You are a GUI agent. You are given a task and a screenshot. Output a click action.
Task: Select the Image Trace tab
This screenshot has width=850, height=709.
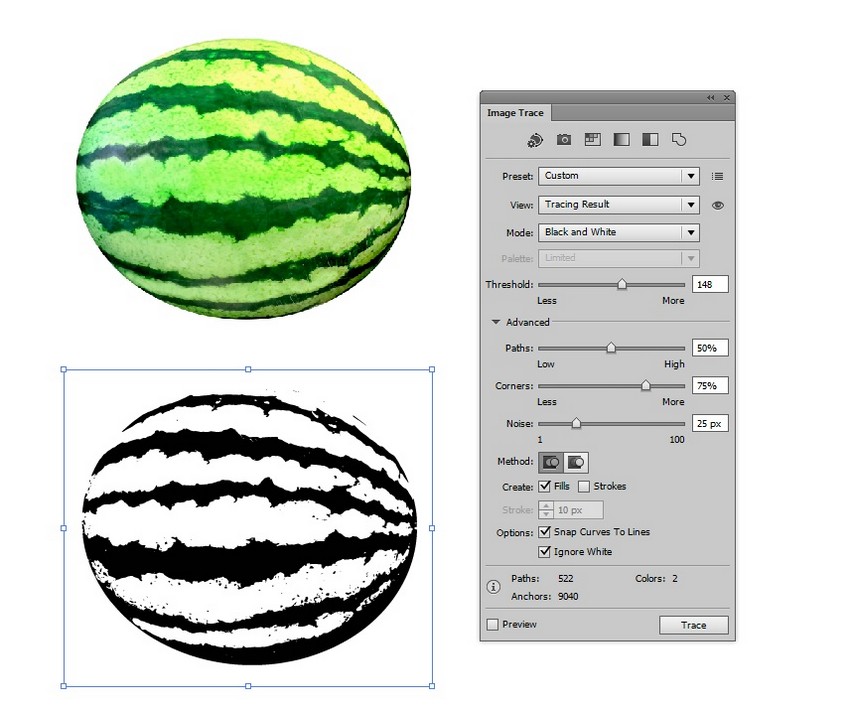coord(515,113)
